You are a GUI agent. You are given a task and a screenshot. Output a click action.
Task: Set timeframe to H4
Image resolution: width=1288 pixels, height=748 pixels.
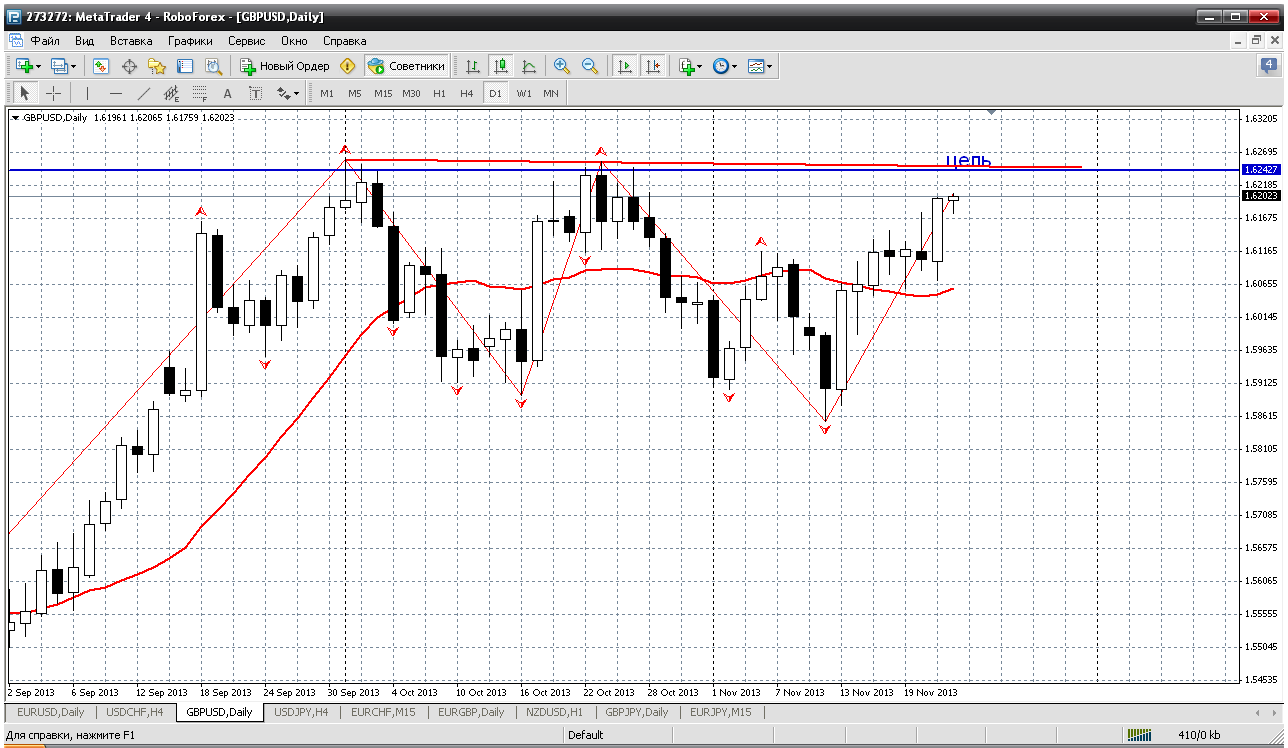[467, 93]
